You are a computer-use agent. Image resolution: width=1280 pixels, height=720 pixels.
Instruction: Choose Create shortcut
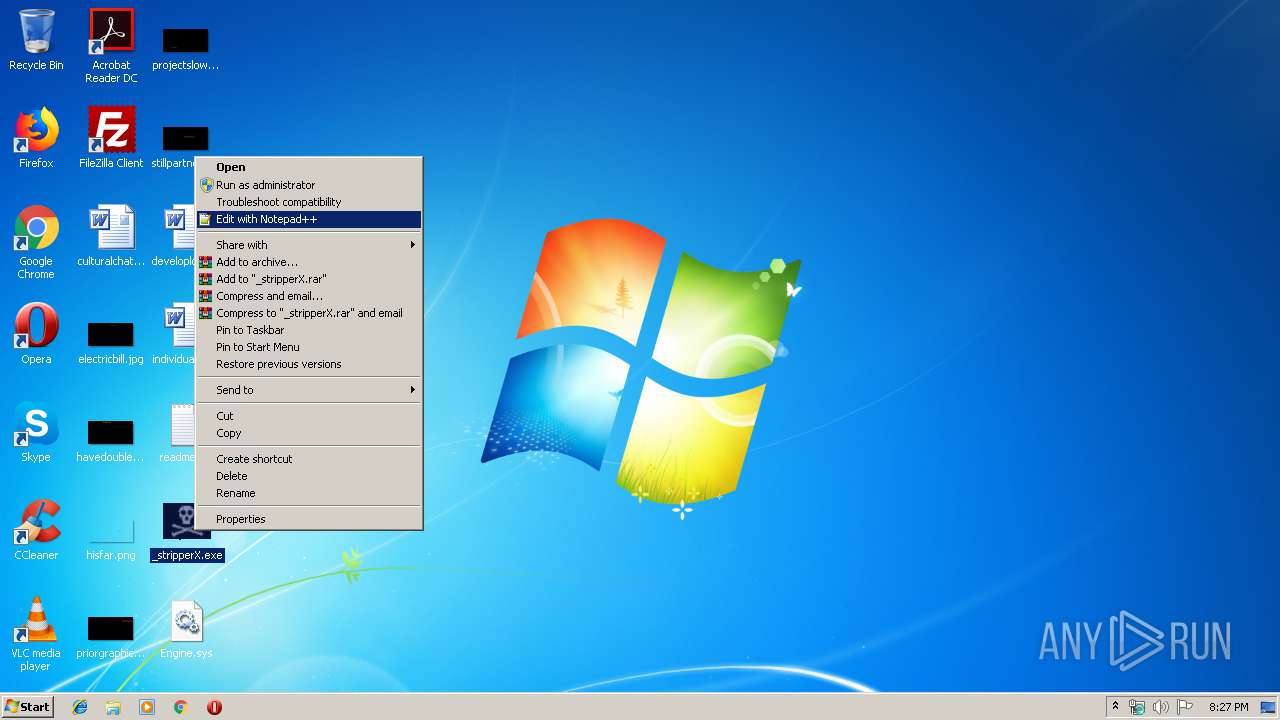[x=308, y=459]
